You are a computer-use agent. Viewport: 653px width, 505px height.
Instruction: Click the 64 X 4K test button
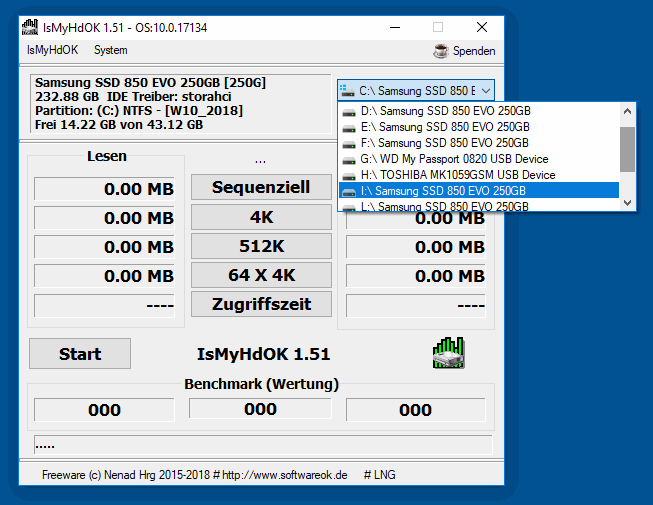[x=261, y=275]
